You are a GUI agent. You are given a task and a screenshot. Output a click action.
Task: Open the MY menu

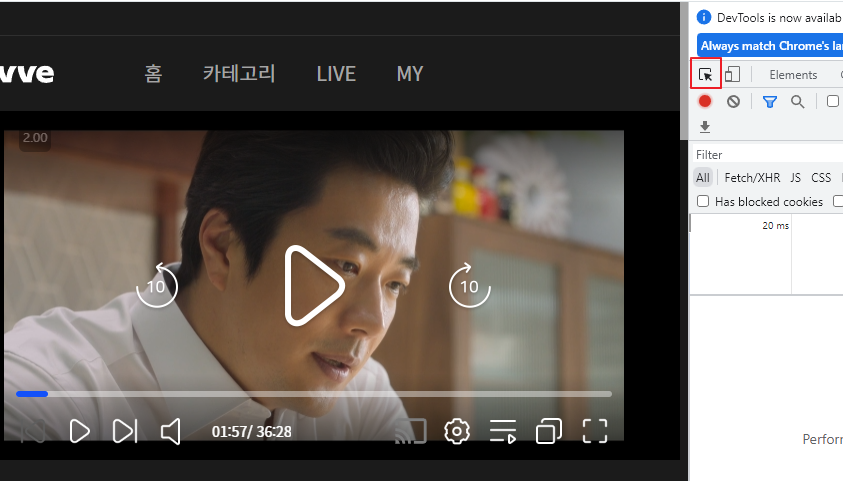pos(410,74)
